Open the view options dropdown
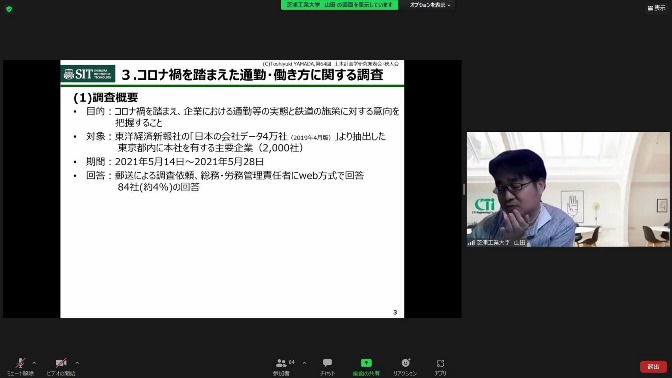The height and width of the screenshot is (378, 672). click(429, 5)
